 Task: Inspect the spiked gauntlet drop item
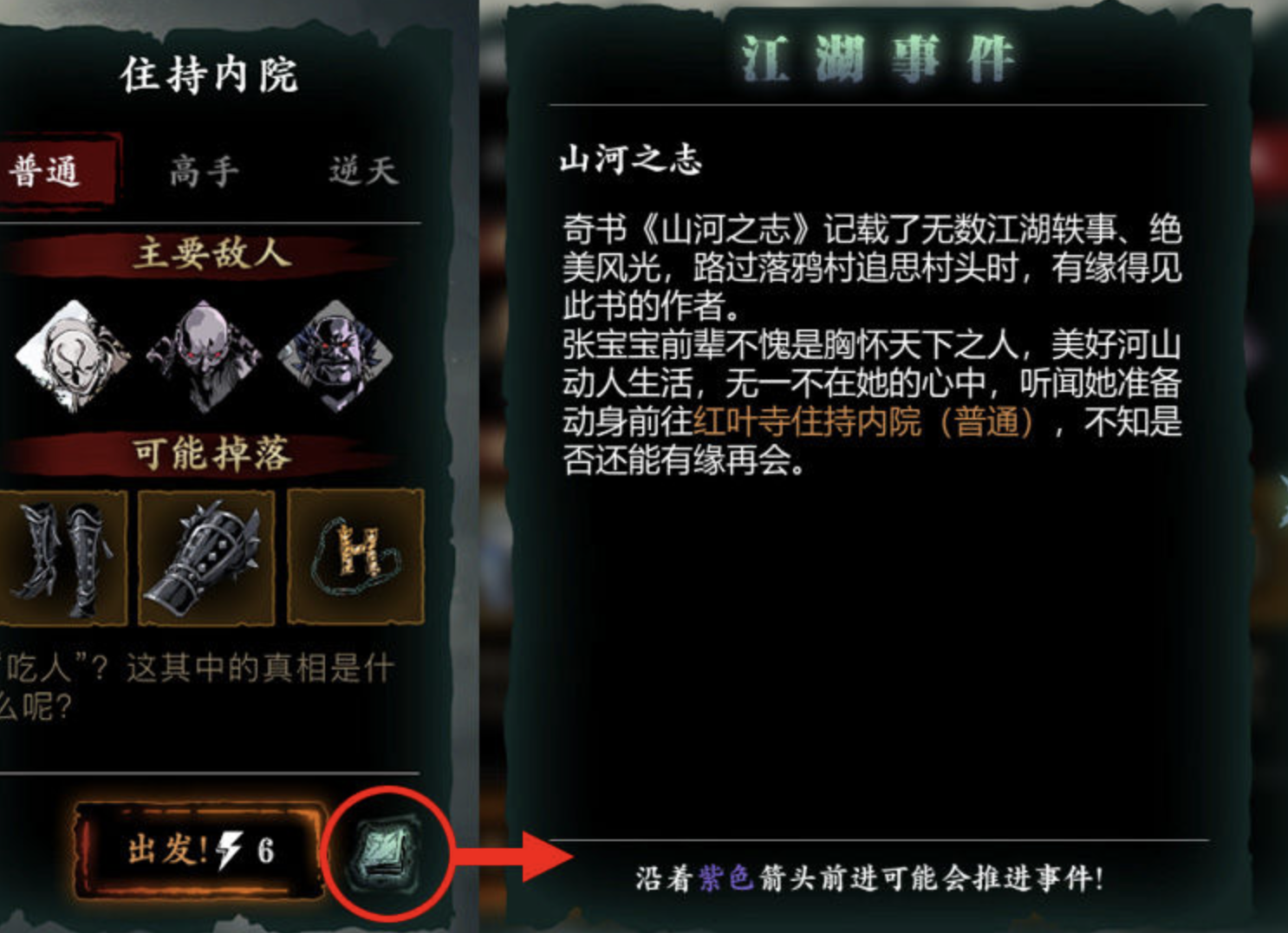click(x=206, y=557)
